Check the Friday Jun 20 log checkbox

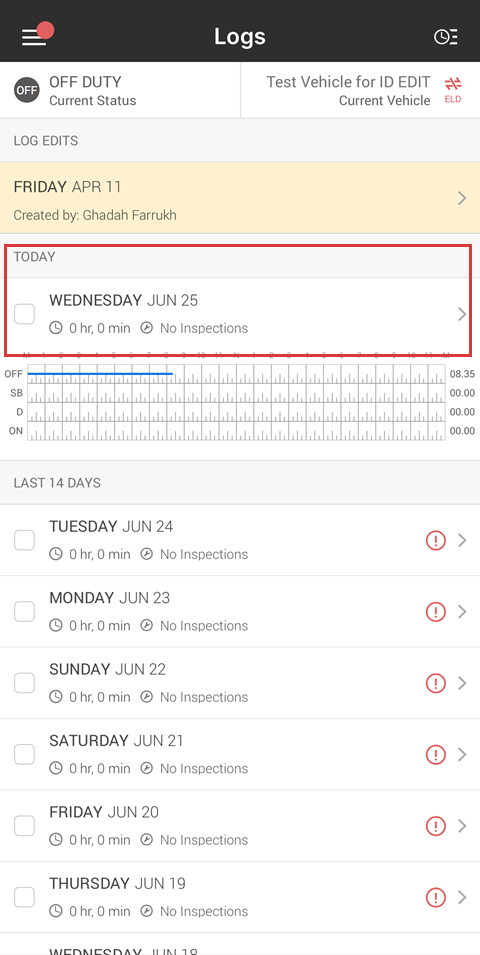coord(24,826)
